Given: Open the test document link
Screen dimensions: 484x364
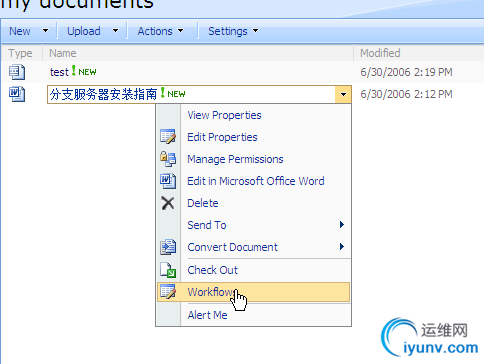Looking at the screenshot, I should (59, 72).
